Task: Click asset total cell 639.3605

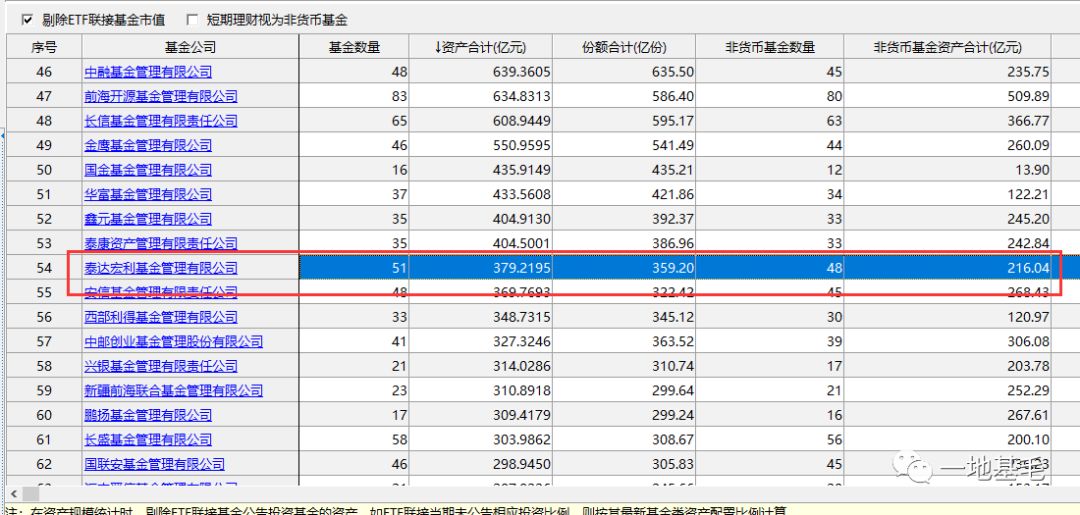Action: pyautogui.click(x=481, y=72)
